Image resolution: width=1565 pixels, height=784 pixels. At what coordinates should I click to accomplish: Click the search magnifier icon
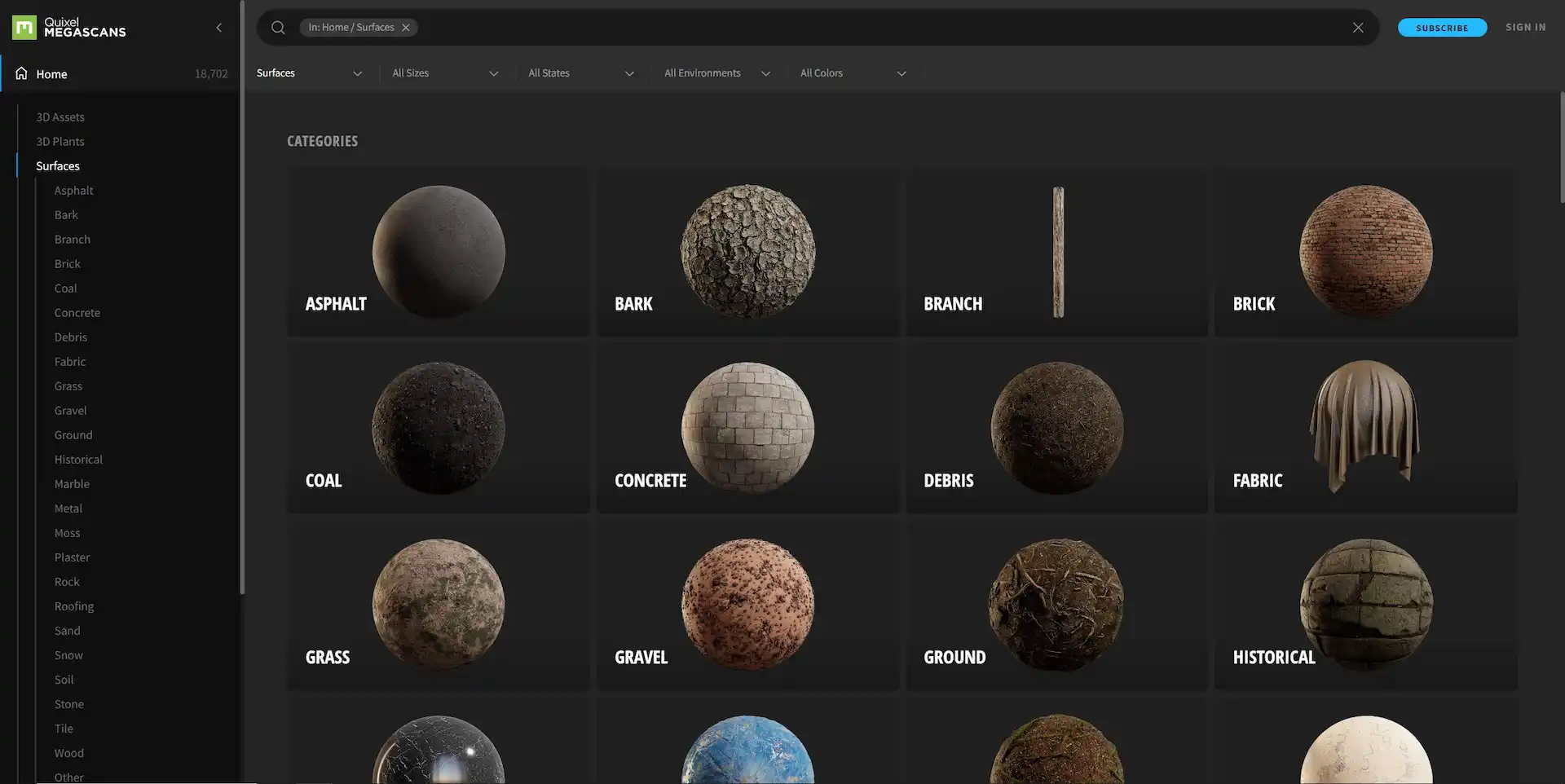(x=278, y=27)
